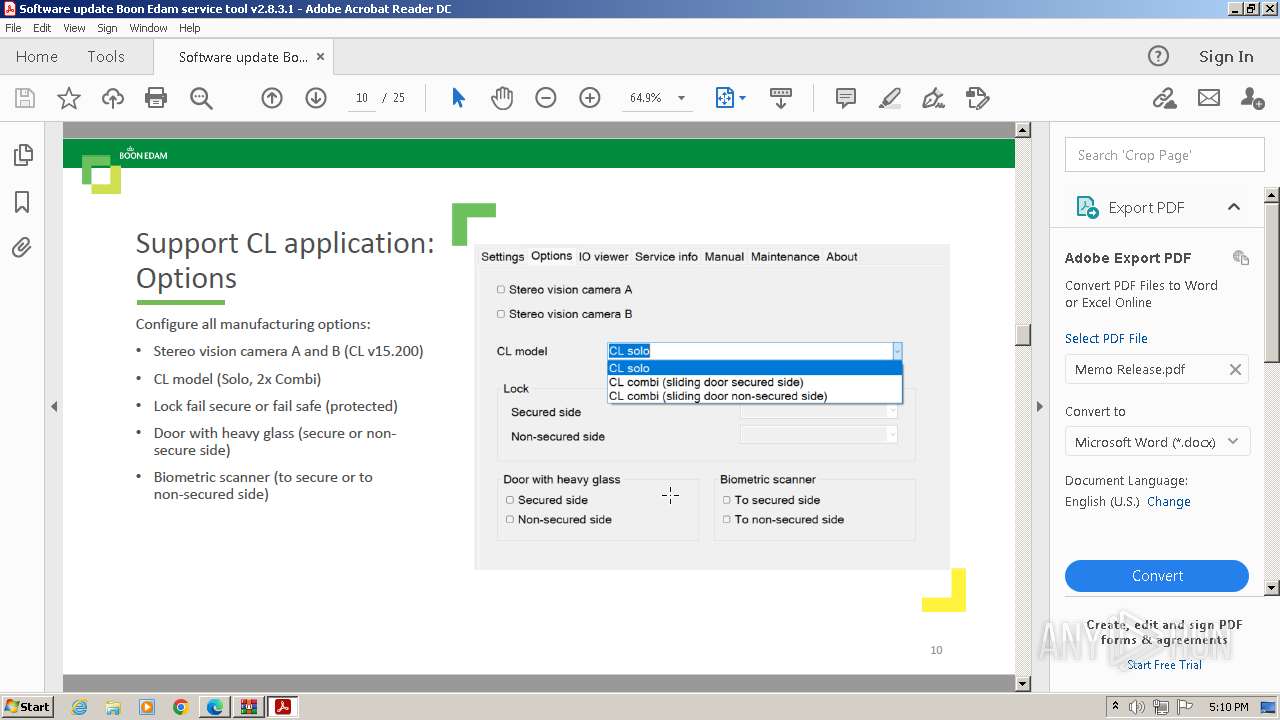Share a link to the file
Screen dimensions: 1280x720
click(x=1164, y=98)
